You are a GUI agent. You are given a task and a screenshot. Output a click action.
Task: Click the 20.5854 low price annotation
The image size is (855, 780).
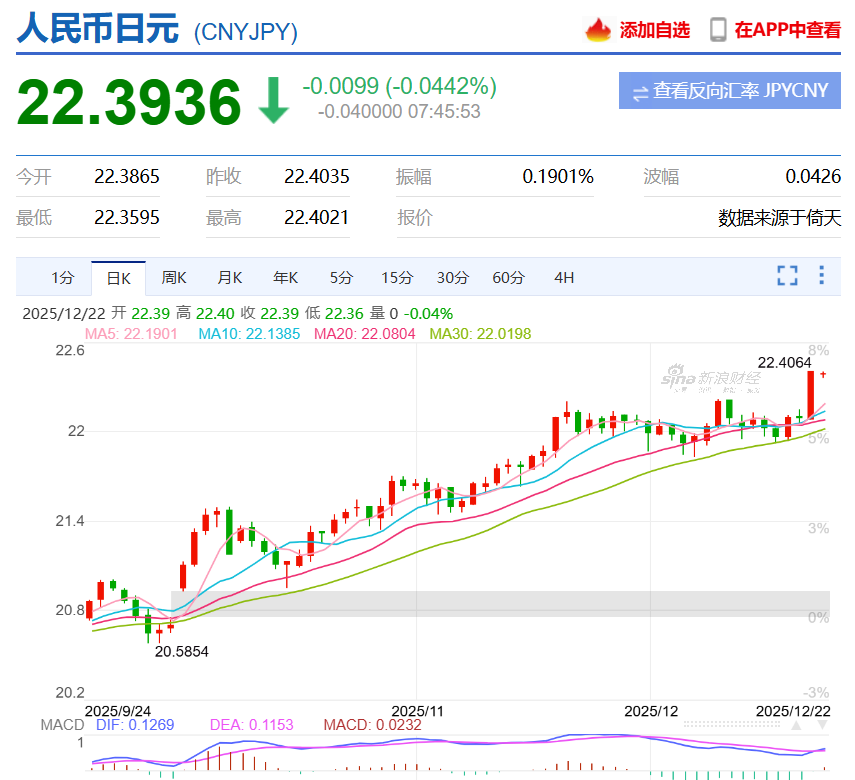point(182,652)
